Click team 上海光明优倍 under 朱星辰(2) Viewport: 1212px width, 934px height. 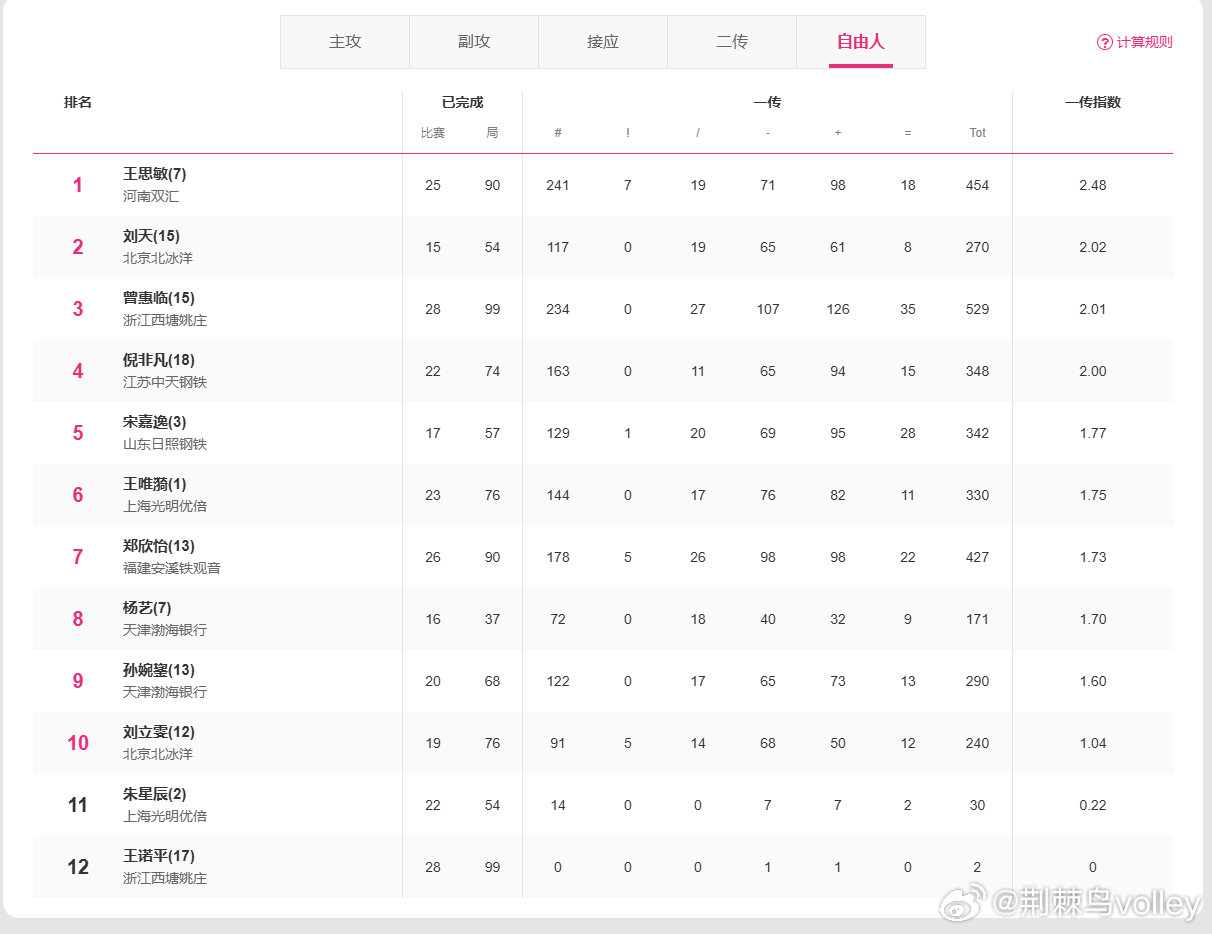point(165,816)
